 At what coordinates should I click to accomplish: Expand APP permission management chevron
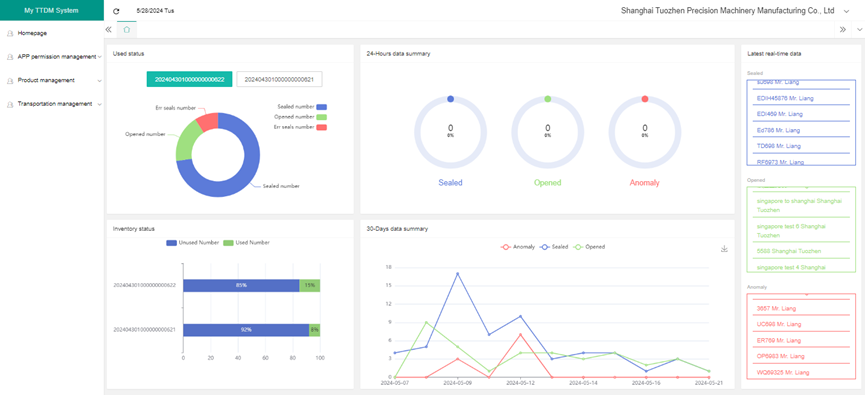(x=99, y=57)
